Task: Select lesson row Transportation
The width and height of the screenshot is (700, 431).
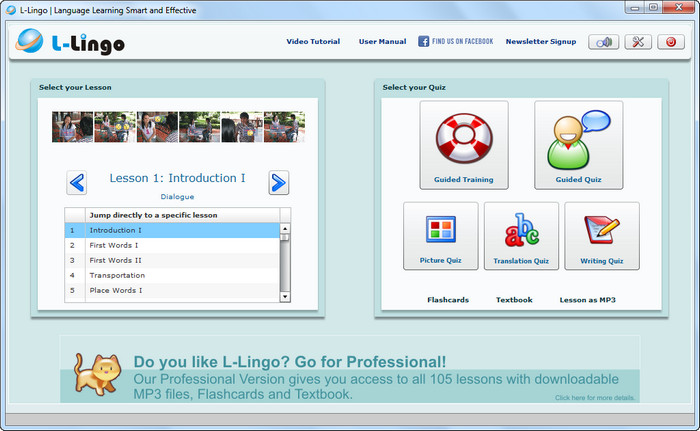Action: (x=172, y=275)
